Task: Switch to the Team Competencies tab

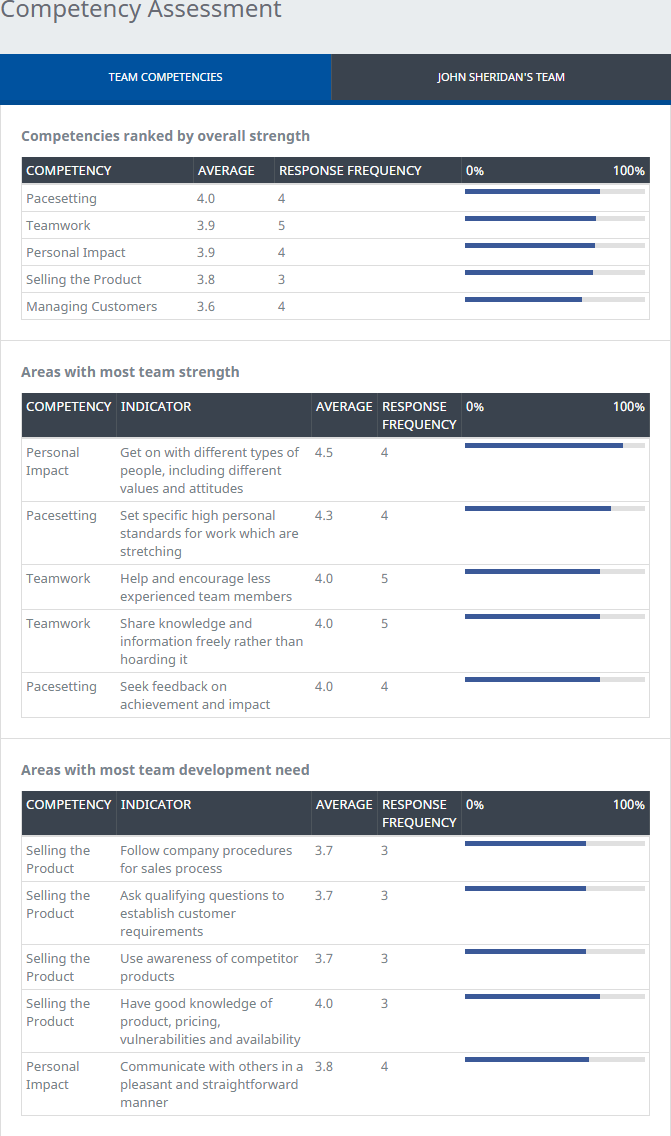Action: point(165,77)
